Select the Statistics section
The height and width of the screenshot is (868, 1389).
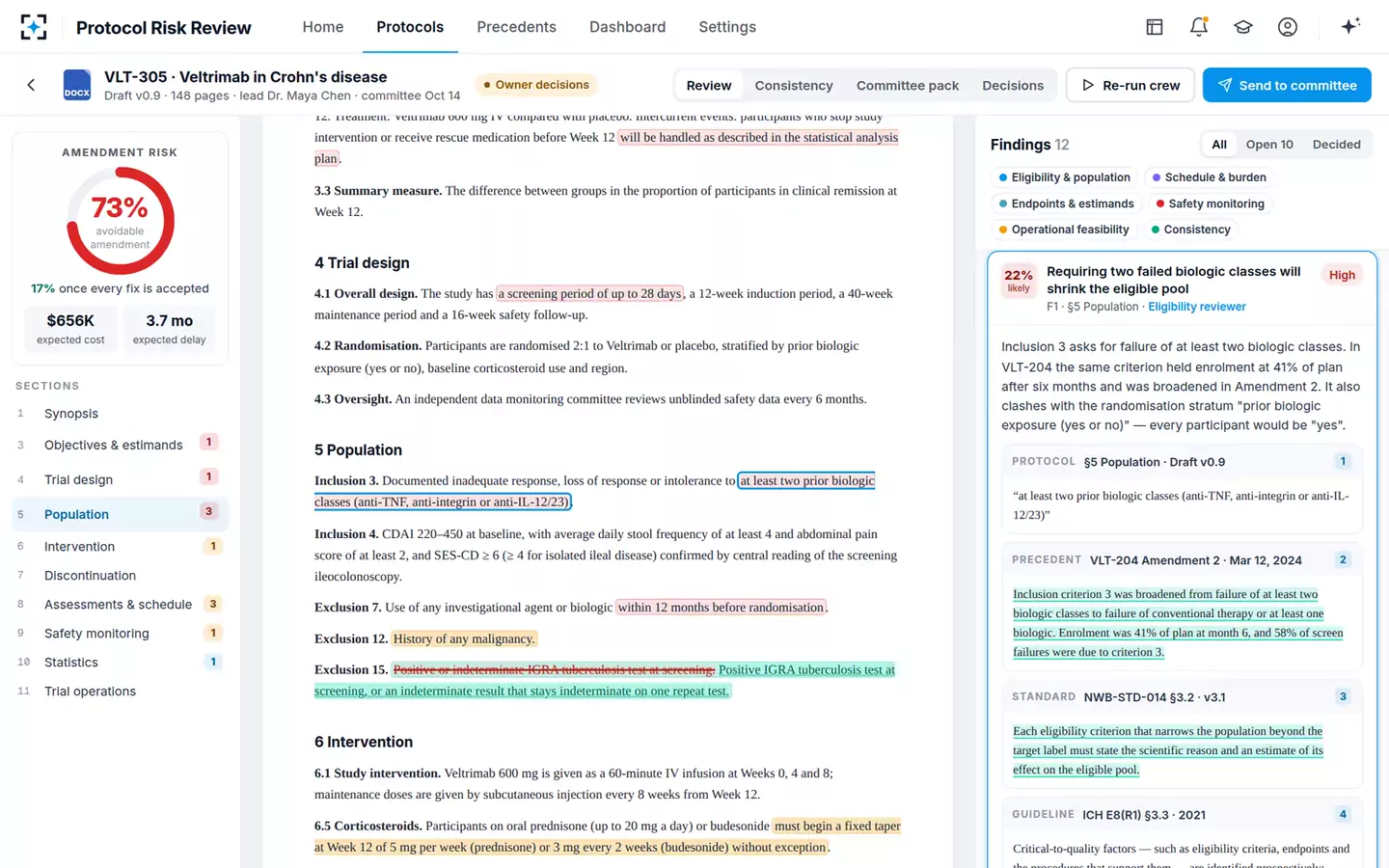pyautogui.click(x=120, y=663)
